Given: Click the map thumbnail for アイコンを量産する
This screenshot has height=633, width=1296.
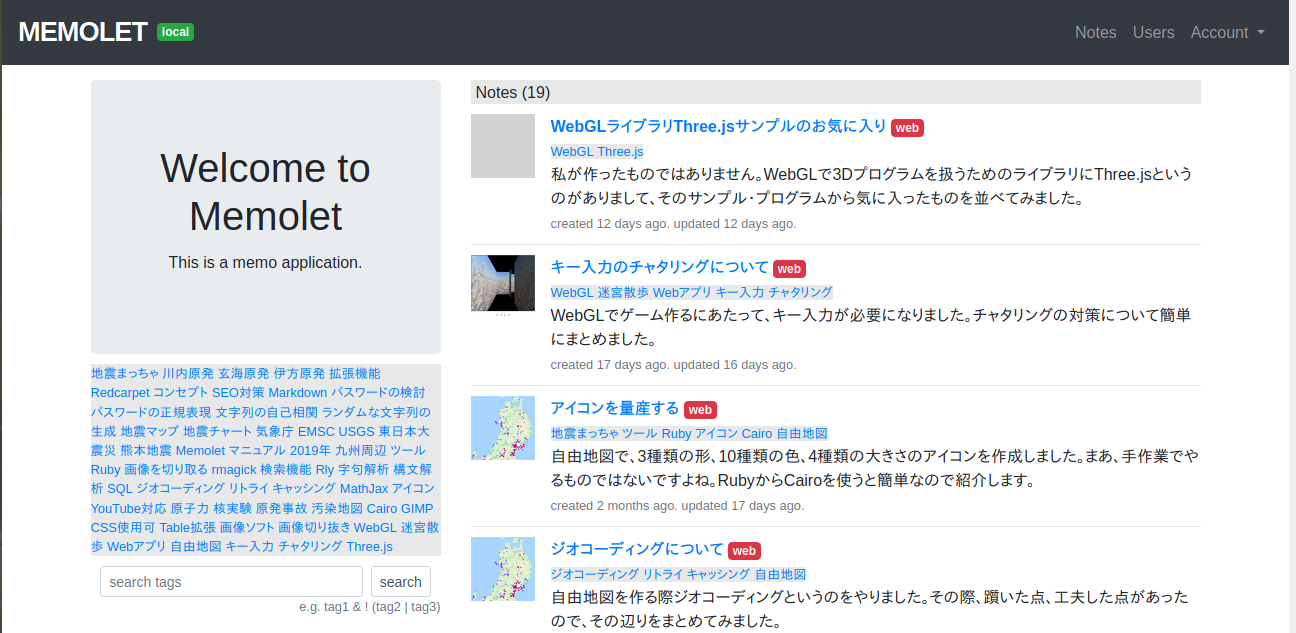Looking at the screenshot, I should click(x=503, y=428).
